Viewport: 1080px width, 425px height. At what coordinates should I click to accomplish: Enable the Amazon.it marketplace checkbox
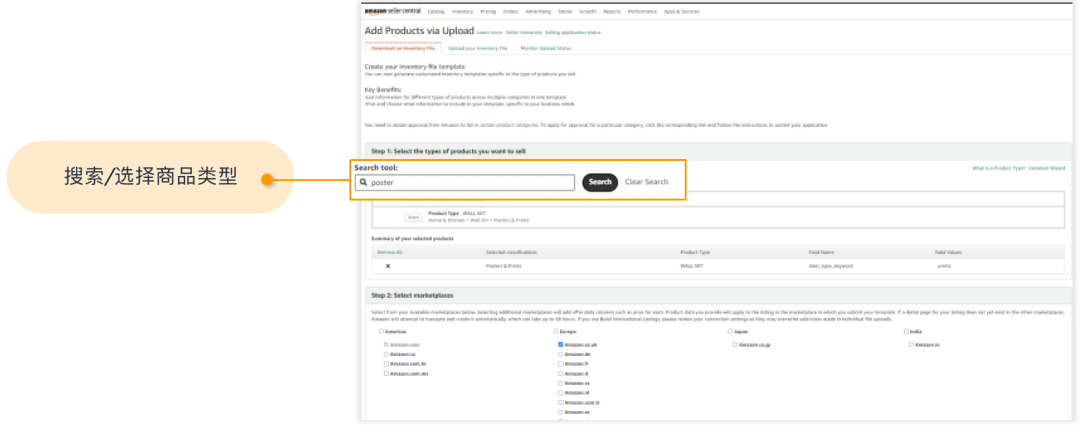(561, 373)
